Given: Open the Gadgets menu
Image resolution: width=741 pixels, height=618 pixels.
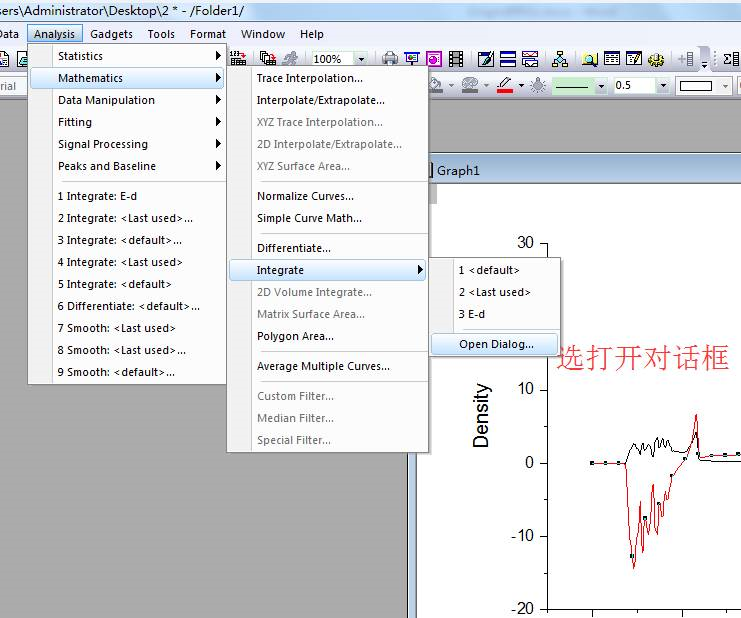Looking at the screenshot, I should [111, 34].
